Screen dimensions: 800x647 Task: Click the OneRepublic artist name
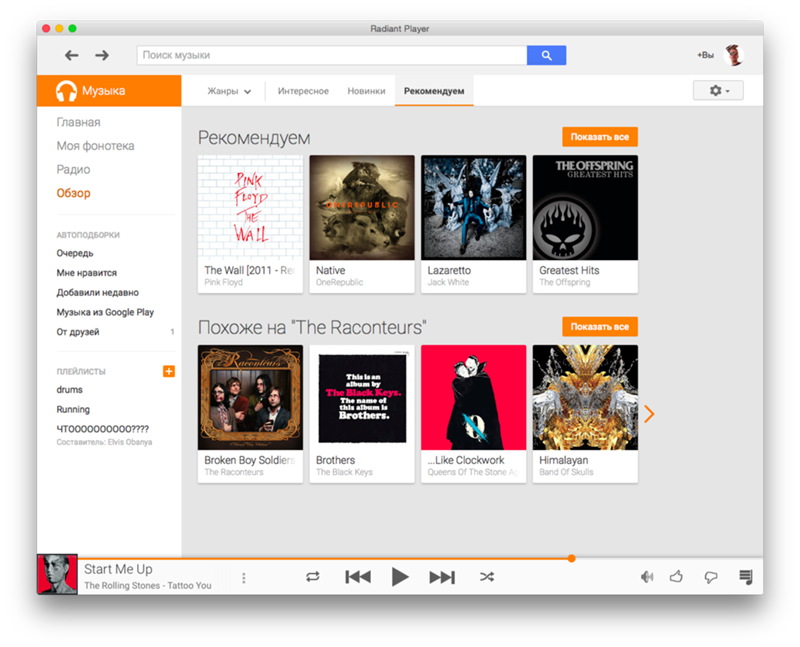(340, 282)
